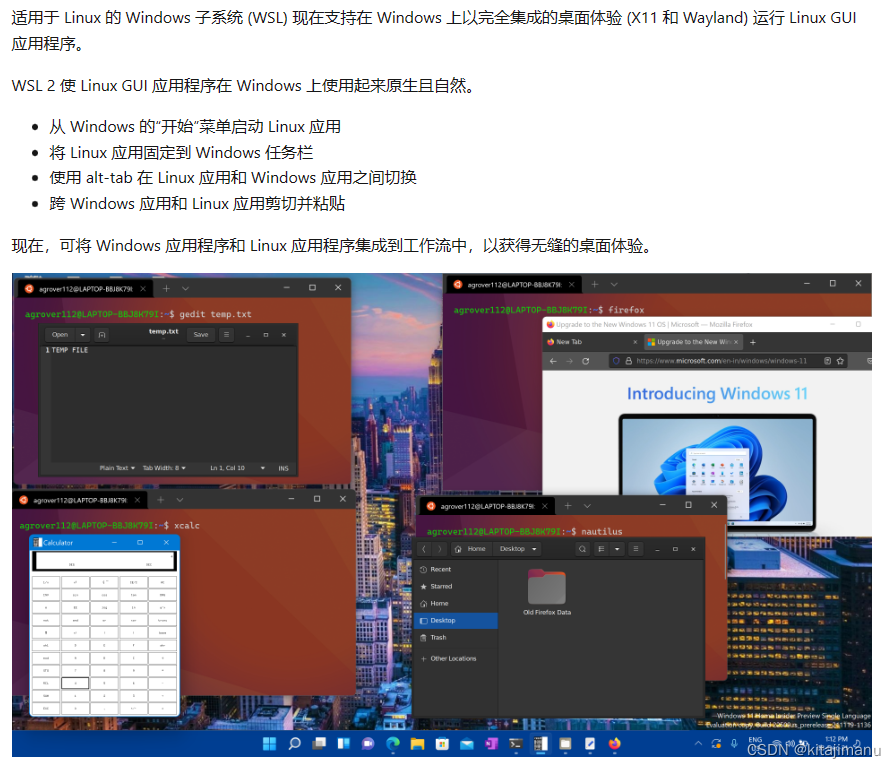The width and height of the screenshot is (896, 768).
Task: Launch Teams Chat from taskbar
Action: tap(368, 743)
